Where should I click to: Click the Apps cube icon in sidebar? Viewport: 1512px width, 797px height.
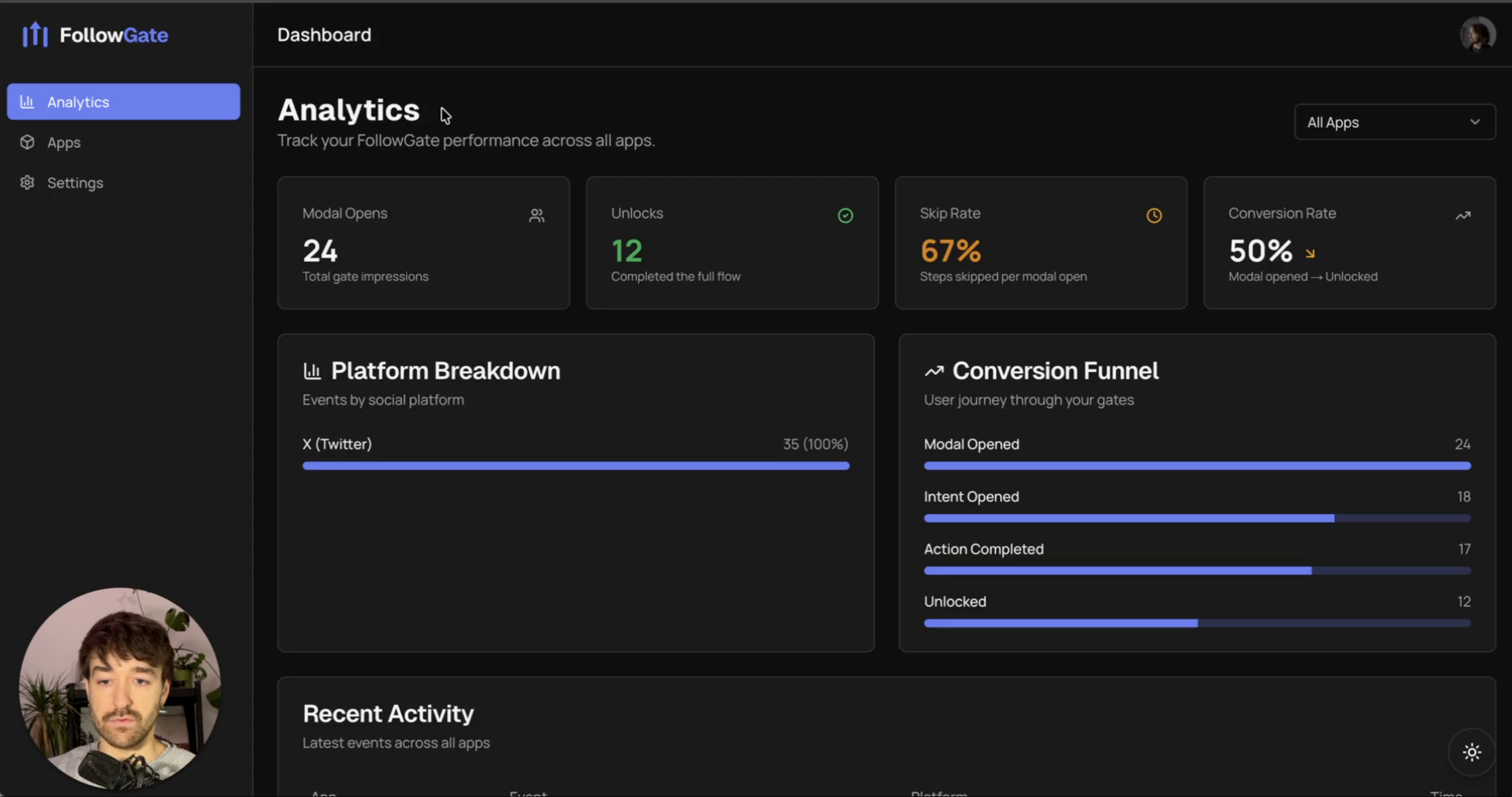tap(27, 142)
